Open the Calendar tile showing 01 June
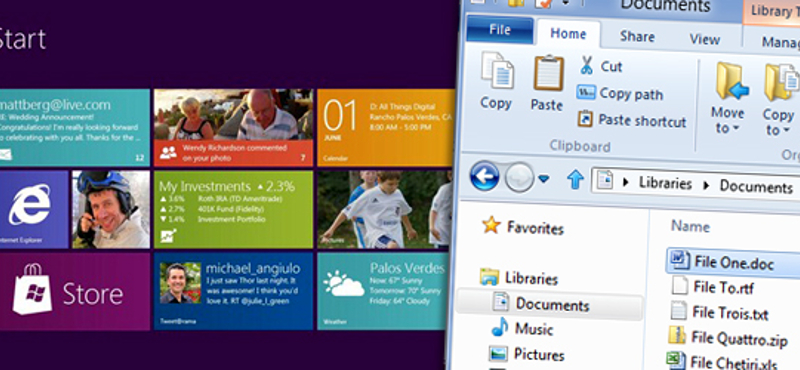 coord(386,128)
